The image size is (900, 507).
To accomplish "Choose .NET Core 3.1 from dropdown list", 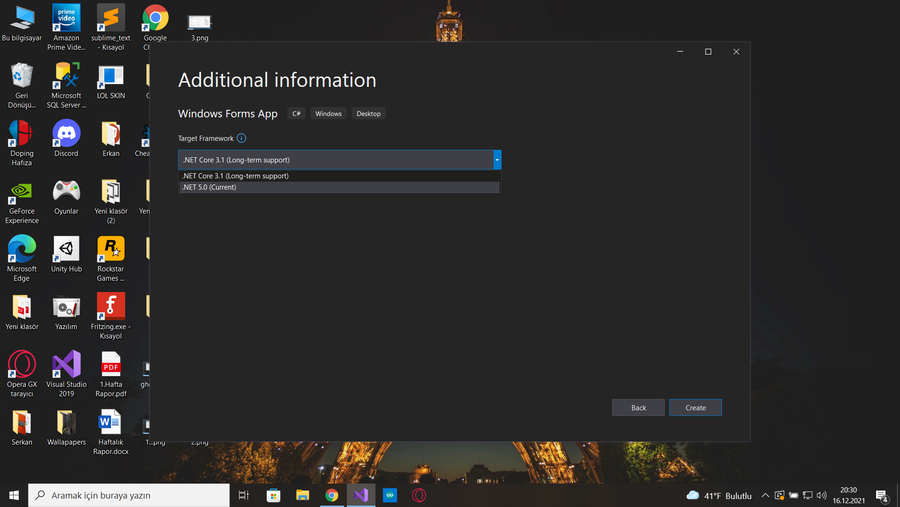I will (339, 176).
